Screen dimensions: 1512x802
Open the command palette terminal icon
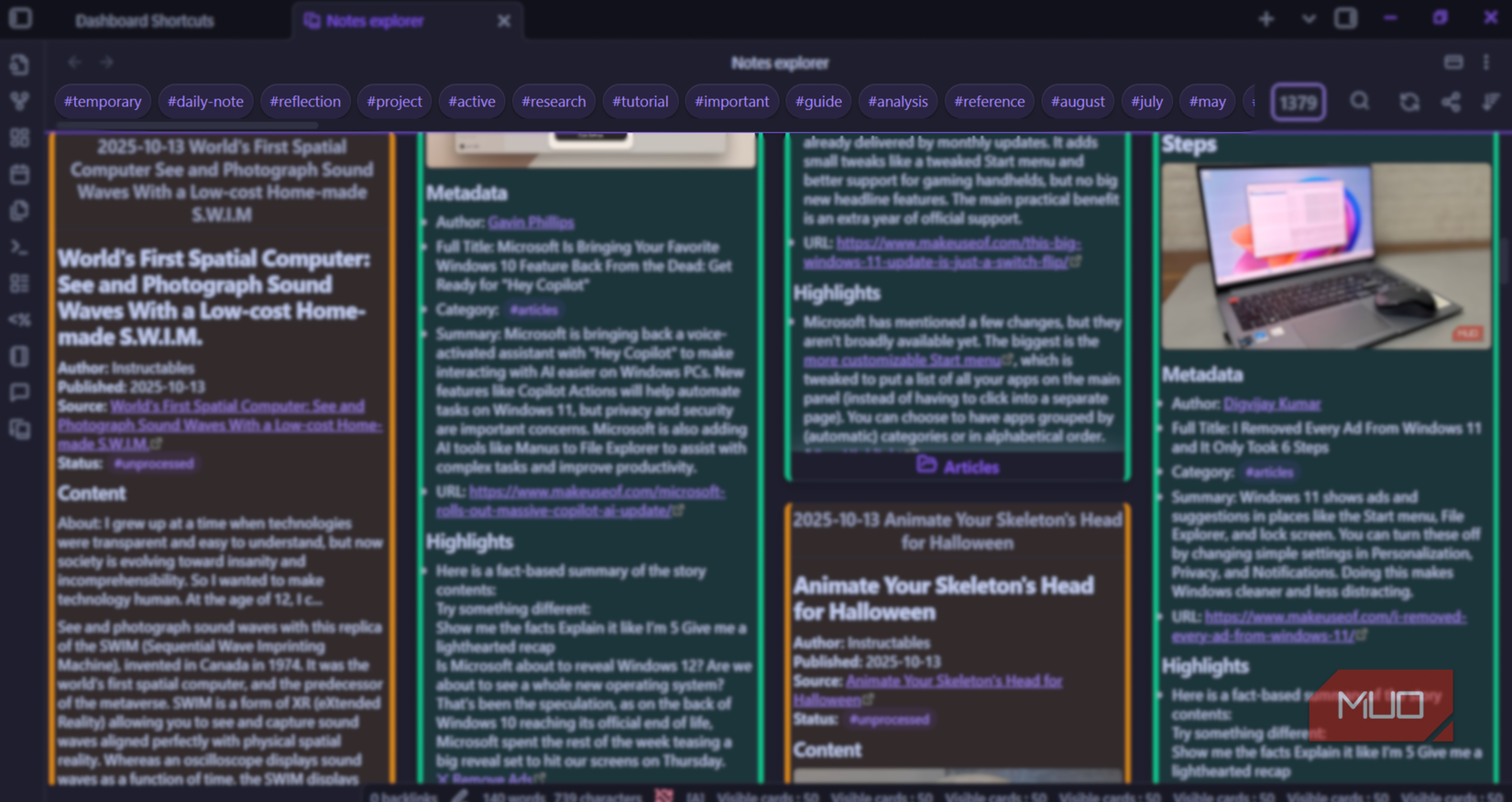click(19, 247)
